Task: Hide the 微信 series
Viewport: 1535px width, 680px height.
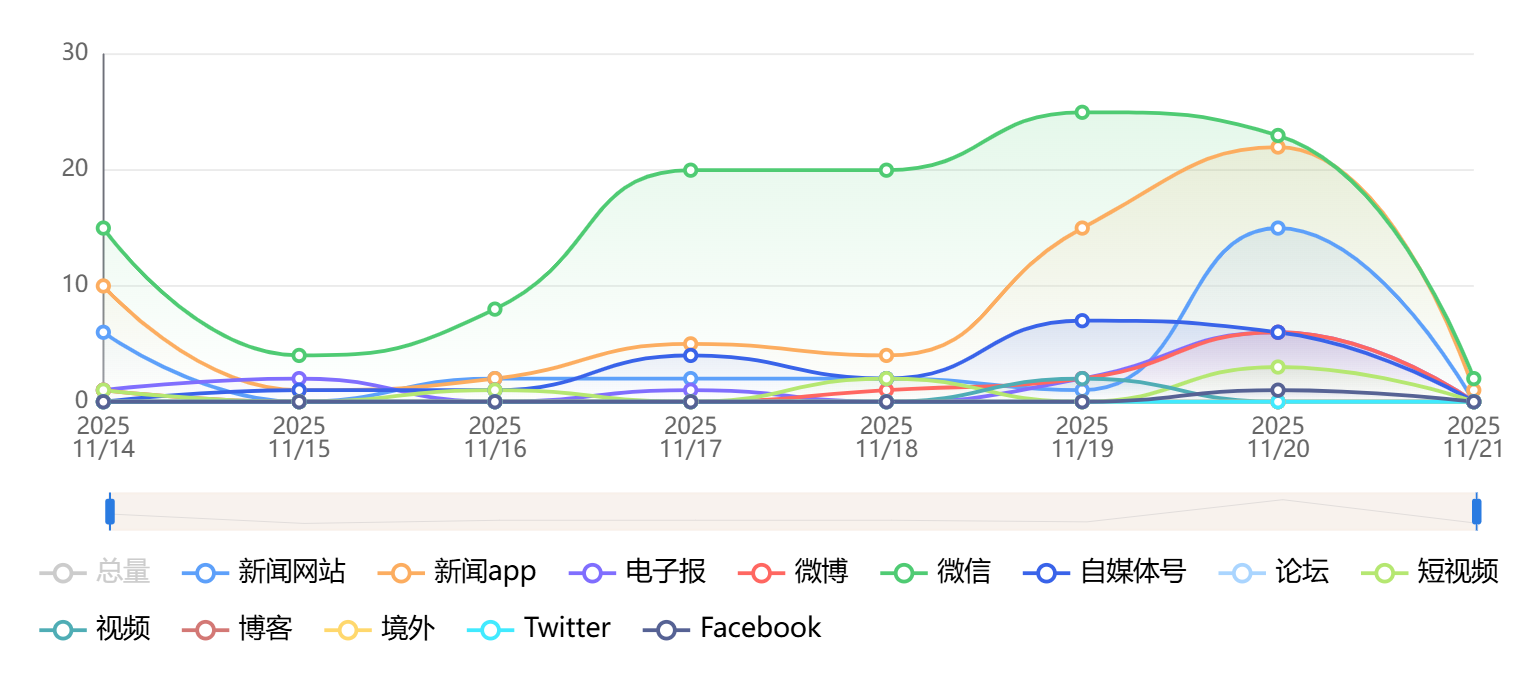Action: pyautogui.click(x=936, y=573)
